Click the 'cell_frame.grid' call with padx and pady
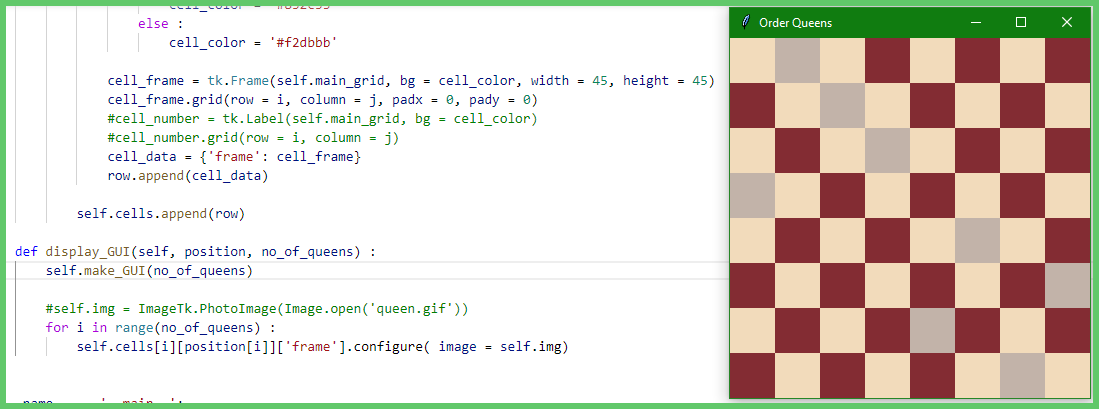 point(322,99)
